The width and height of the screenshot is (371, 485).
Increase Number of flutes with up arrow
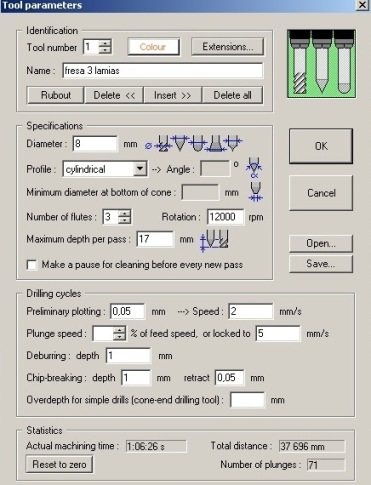125,213
